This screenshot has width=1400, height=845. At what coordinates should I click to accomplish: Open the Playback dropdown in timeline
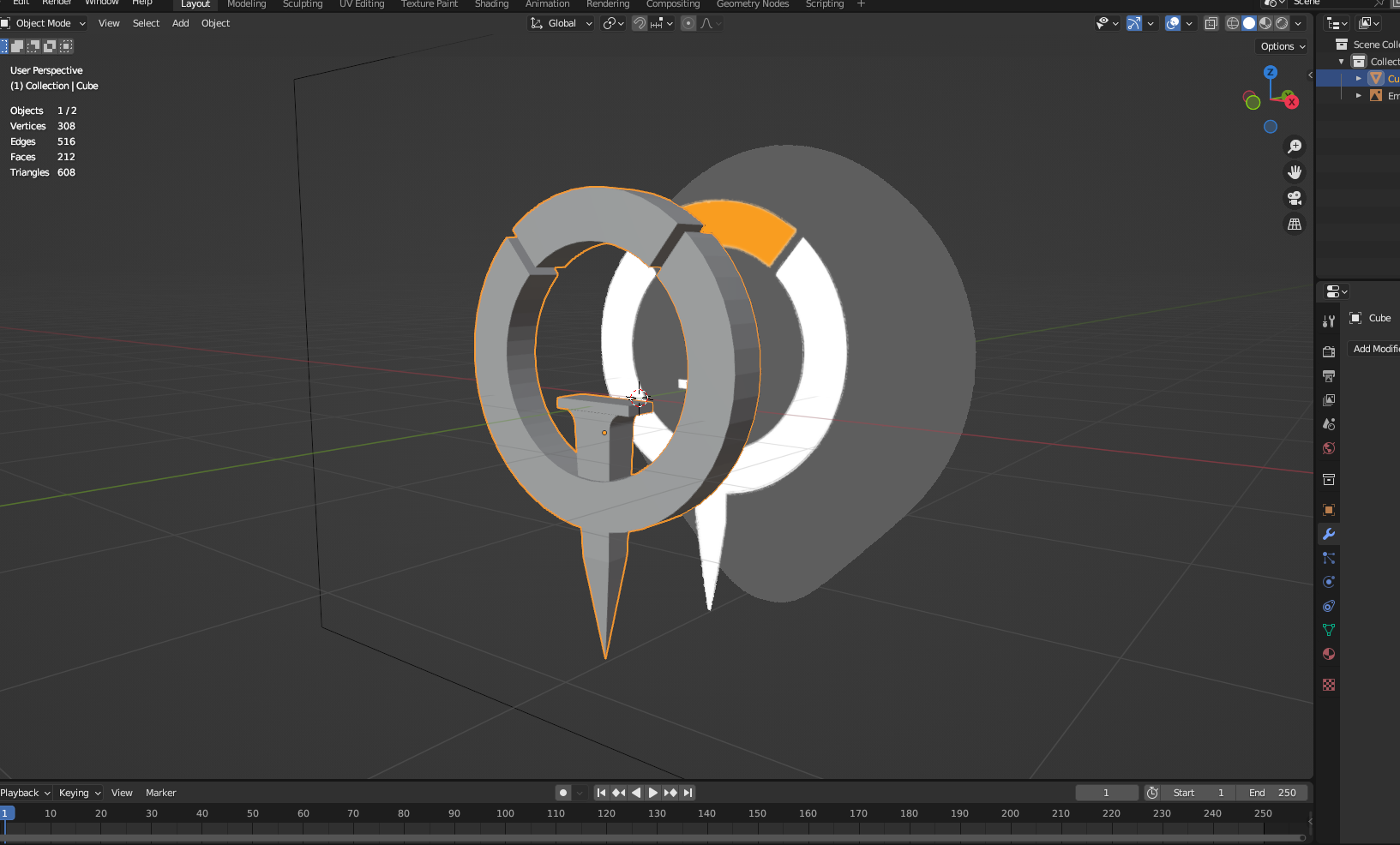[x=25, y=793]
